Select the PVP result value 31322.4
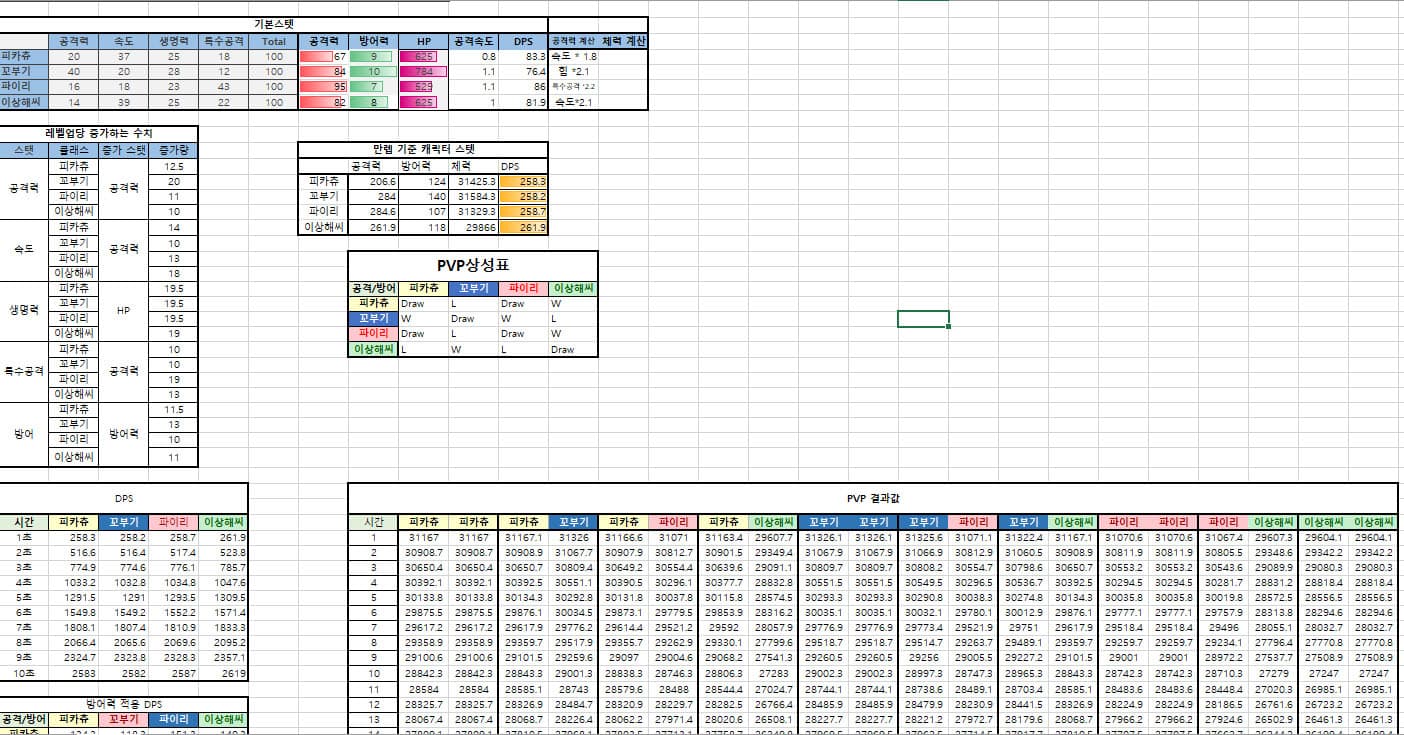This screenshot has height=735, width=1404. tap(1023, 537)
